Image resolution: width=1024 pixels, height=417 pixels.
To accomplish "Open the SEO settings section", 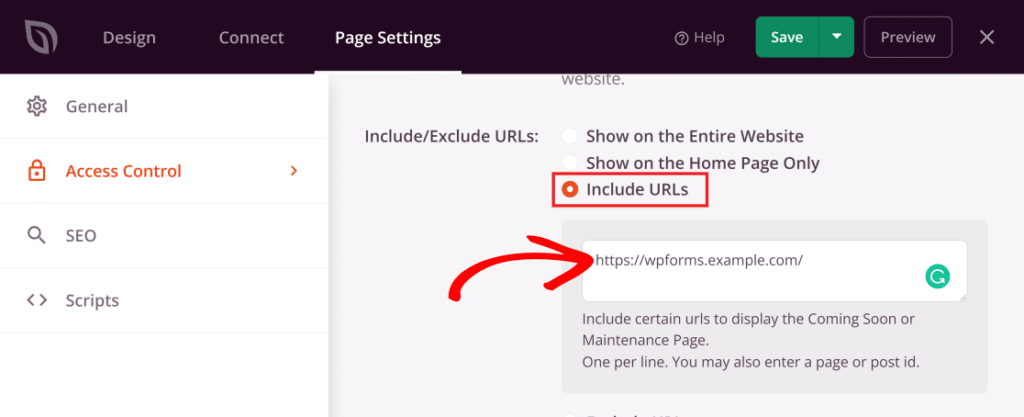I will [80, 236].
